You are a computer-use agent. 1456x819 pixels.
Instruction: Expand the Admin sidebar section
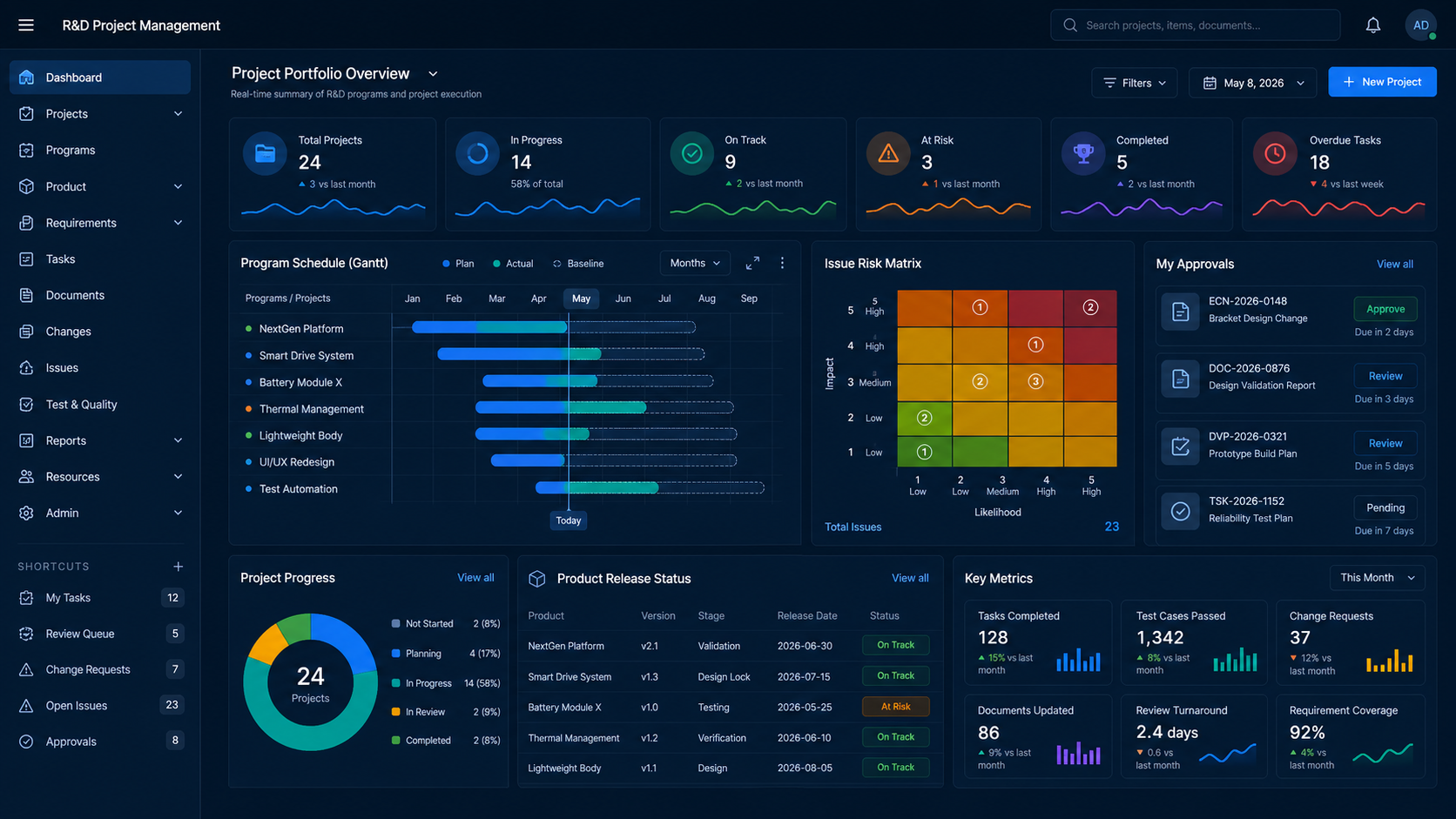[x=178, y=514]
